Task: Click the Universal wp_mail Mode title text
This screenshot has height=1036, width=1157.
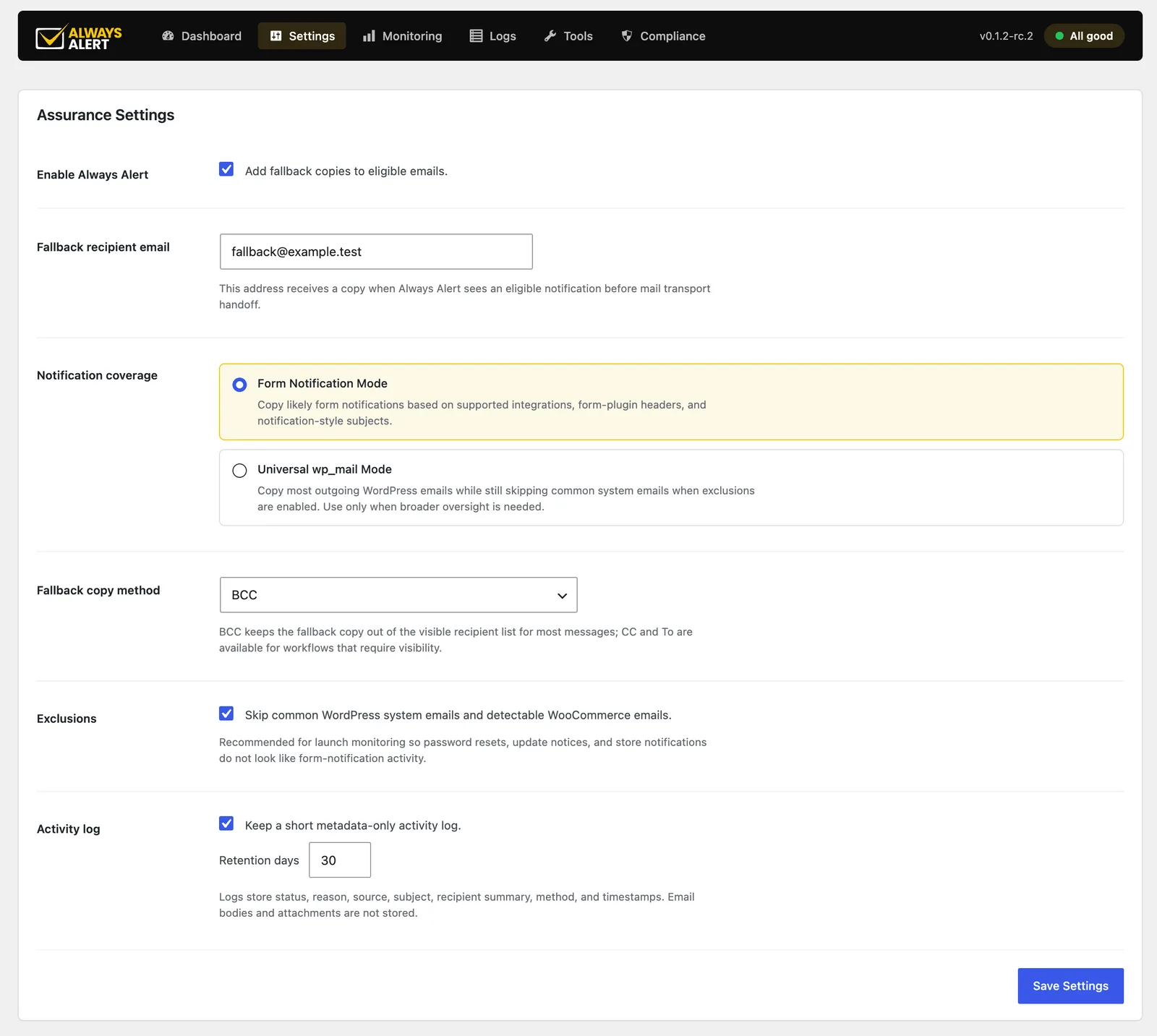Action: pos(325,469)
